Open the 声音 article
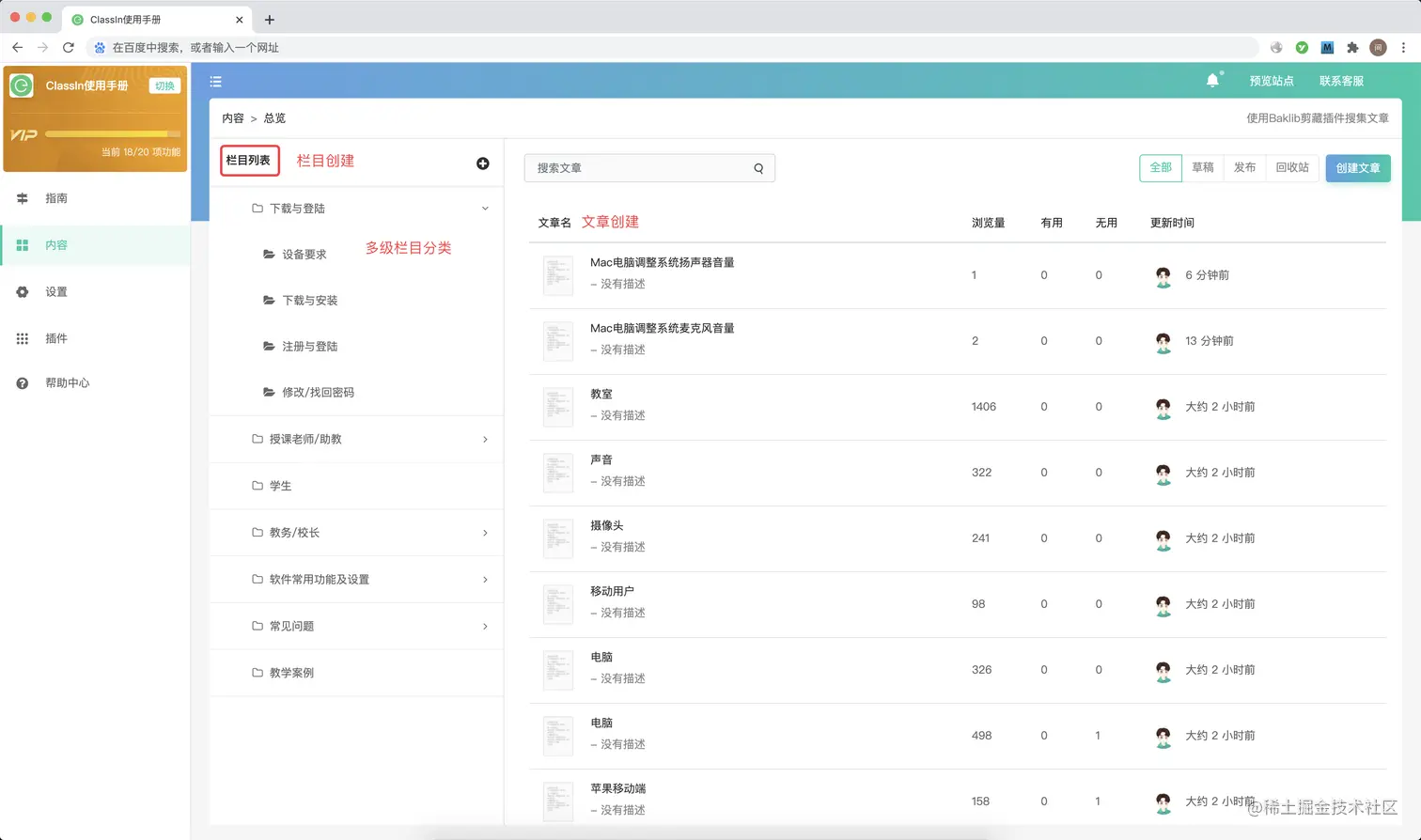The height and width of the screenshot is (840, 1421). 601,459
